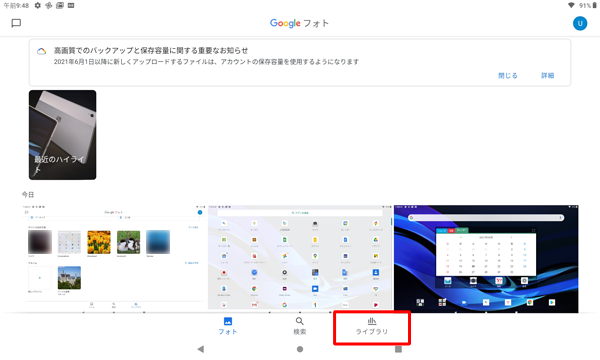The image size is (600, 360).
Task: Dismiss the notice with 閉じる
Action: point(507,75)
